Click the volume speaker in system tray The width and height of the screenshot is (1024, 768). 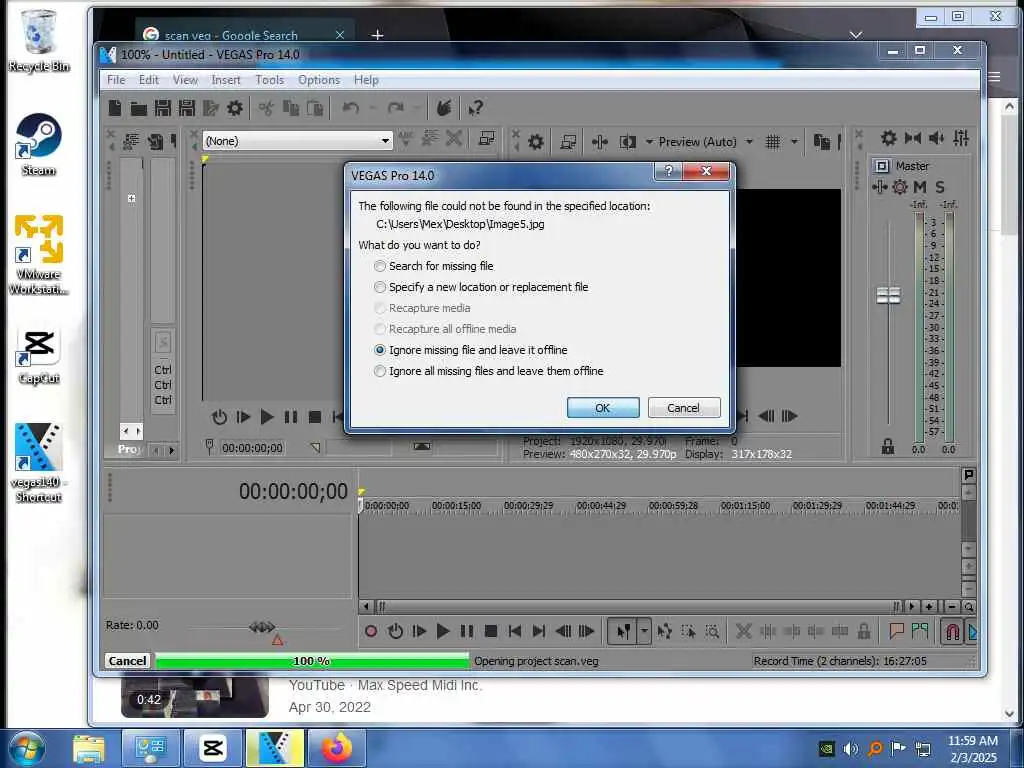(850, 748)
